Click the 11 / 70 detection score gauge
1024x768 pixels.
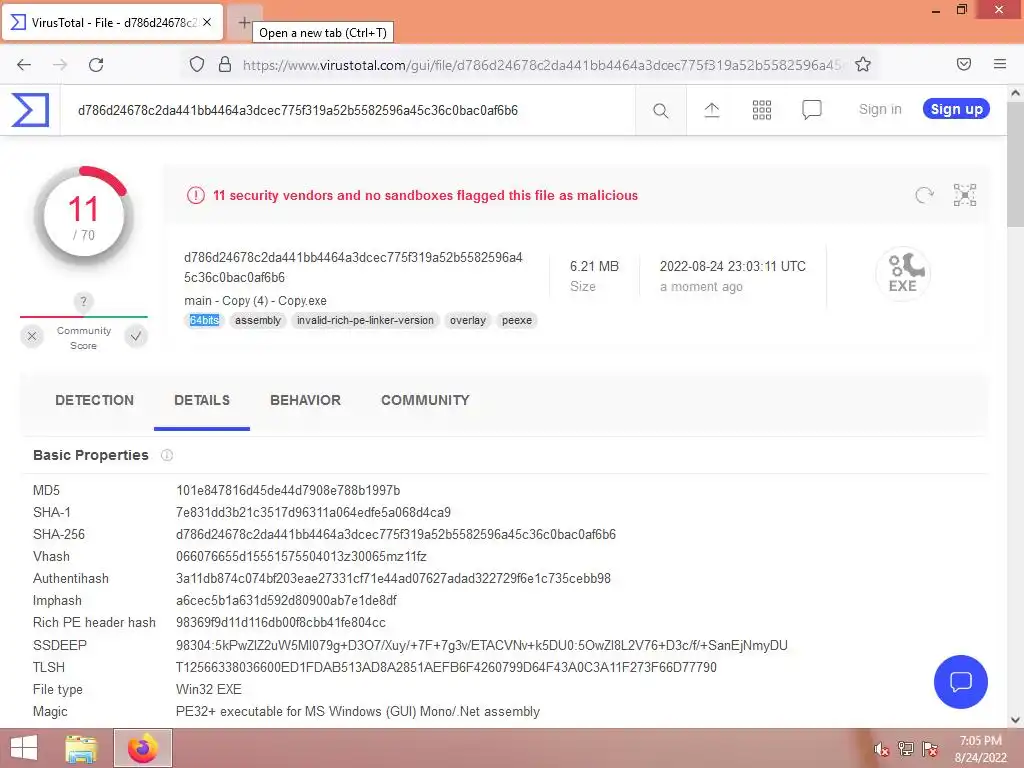[84, 217]
